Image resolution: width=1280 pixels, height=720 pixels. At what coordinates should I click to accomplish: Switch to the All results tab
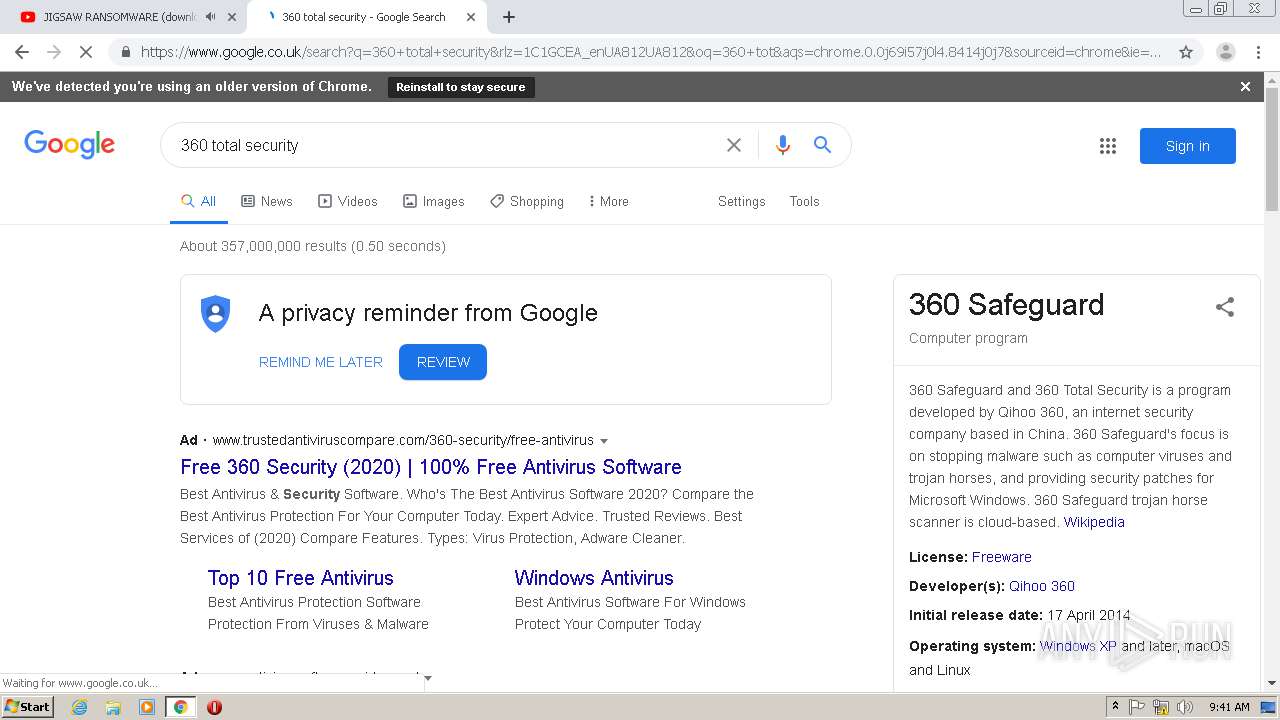click(x=199, y=201)
